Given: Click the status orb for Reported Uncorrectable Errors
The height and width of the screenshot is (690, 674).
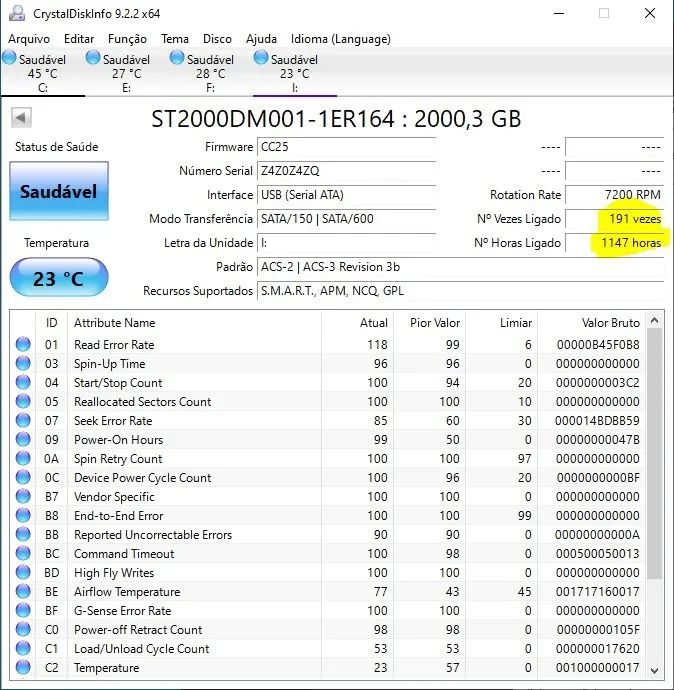Looking at the screenshot, I should coord(23,534).
